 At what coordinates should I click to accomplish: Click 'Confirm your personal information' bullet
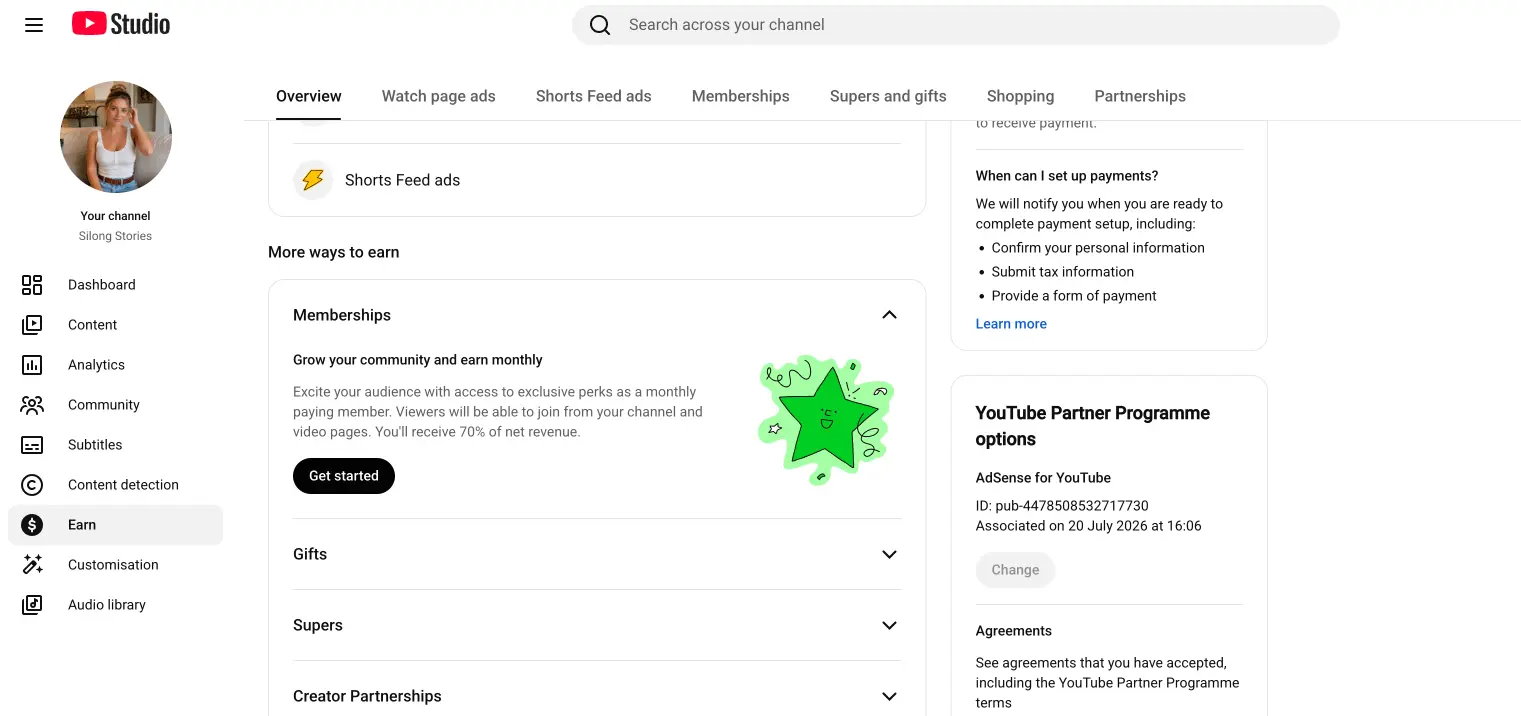[1098, 248]
